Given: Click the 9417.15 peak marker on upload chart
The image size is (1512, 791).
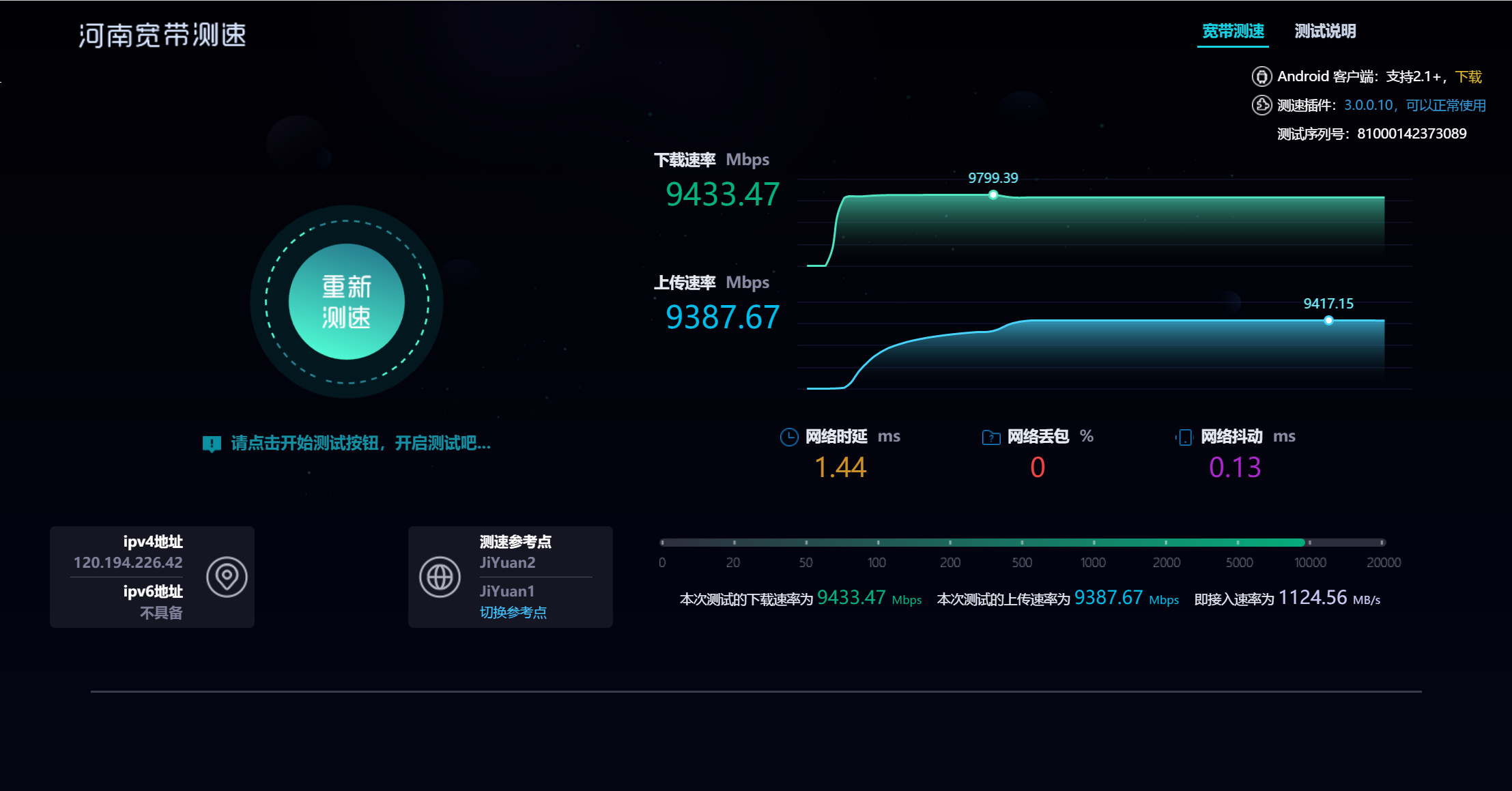Looking at the screenshot, I should [x=1328, y=321].
